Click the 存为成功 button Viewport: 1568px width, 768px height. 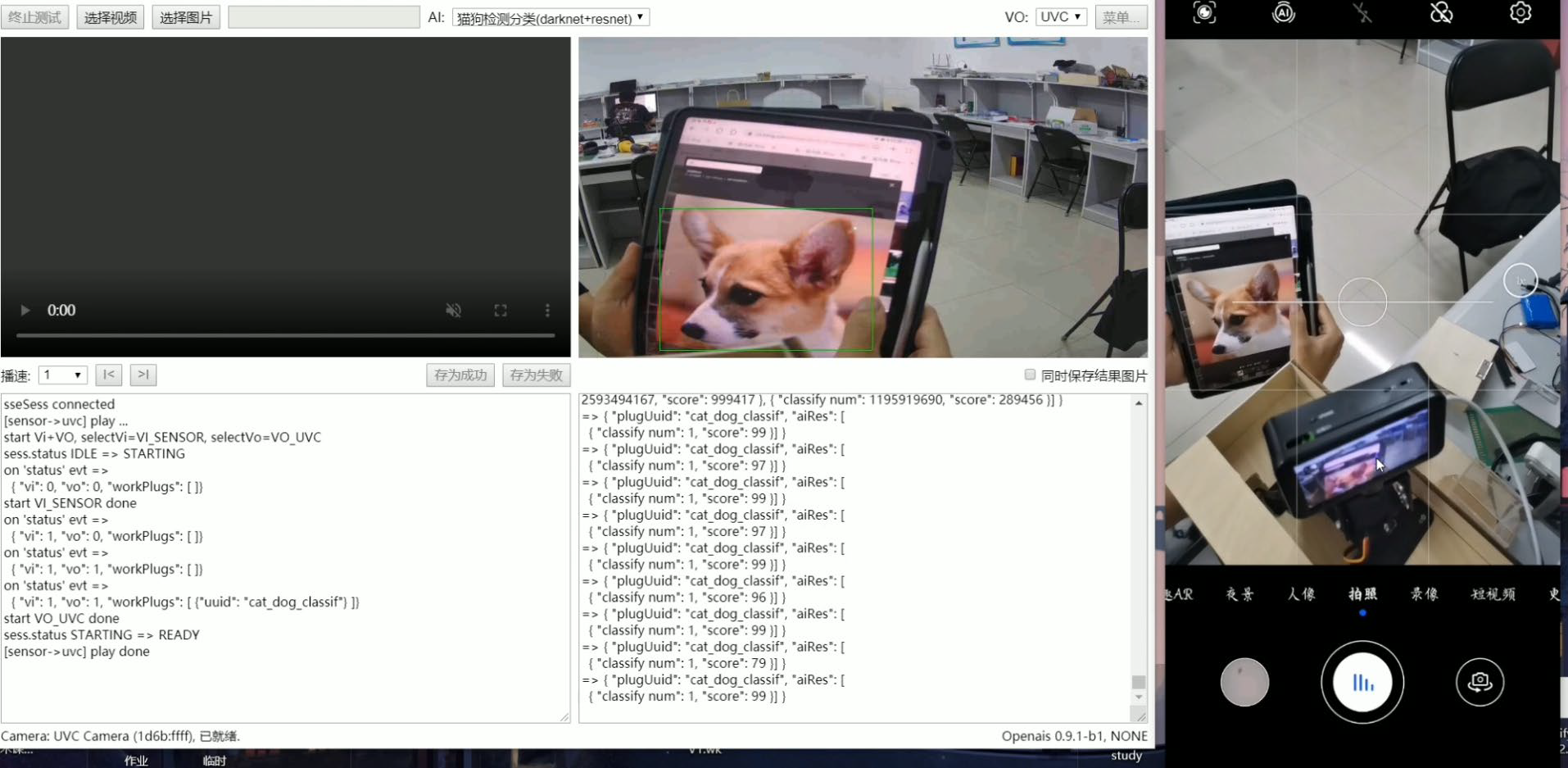click(460, 375)
